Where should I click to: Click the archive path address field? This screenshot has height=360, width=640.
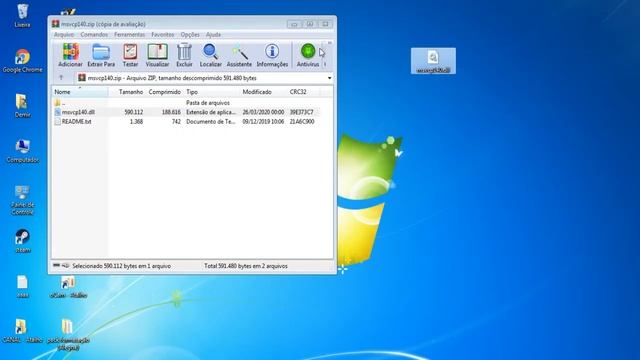[204, 78]
